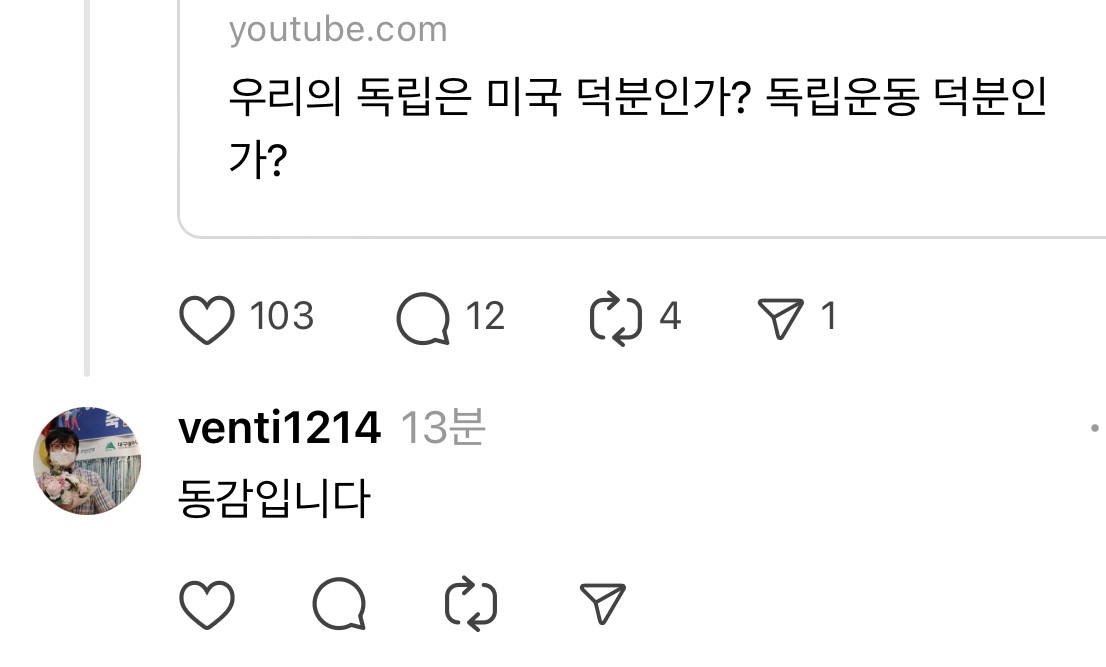Repost the post with 4 reposts
Screen dimensions: 1106x667
615,319
